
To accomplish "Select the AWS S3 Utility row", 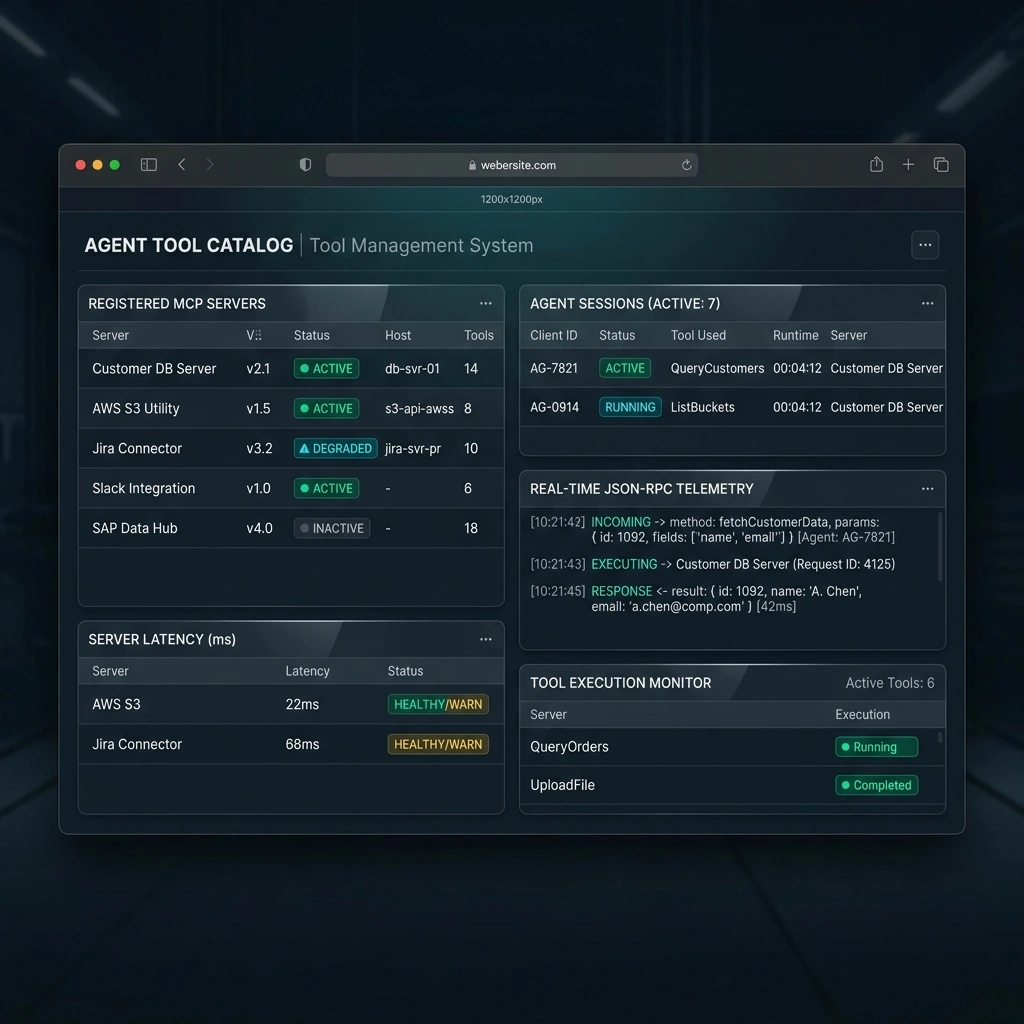I will coord(291,408).
